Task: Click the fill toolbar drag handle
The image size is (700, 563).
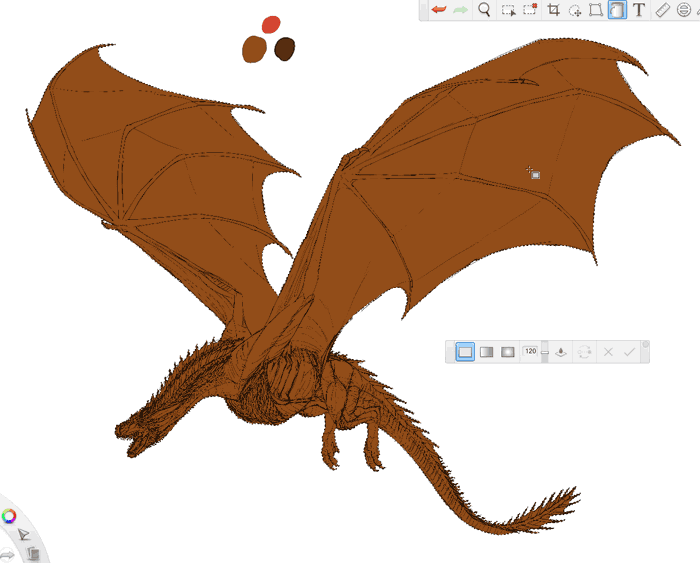Action: [450, 352]
